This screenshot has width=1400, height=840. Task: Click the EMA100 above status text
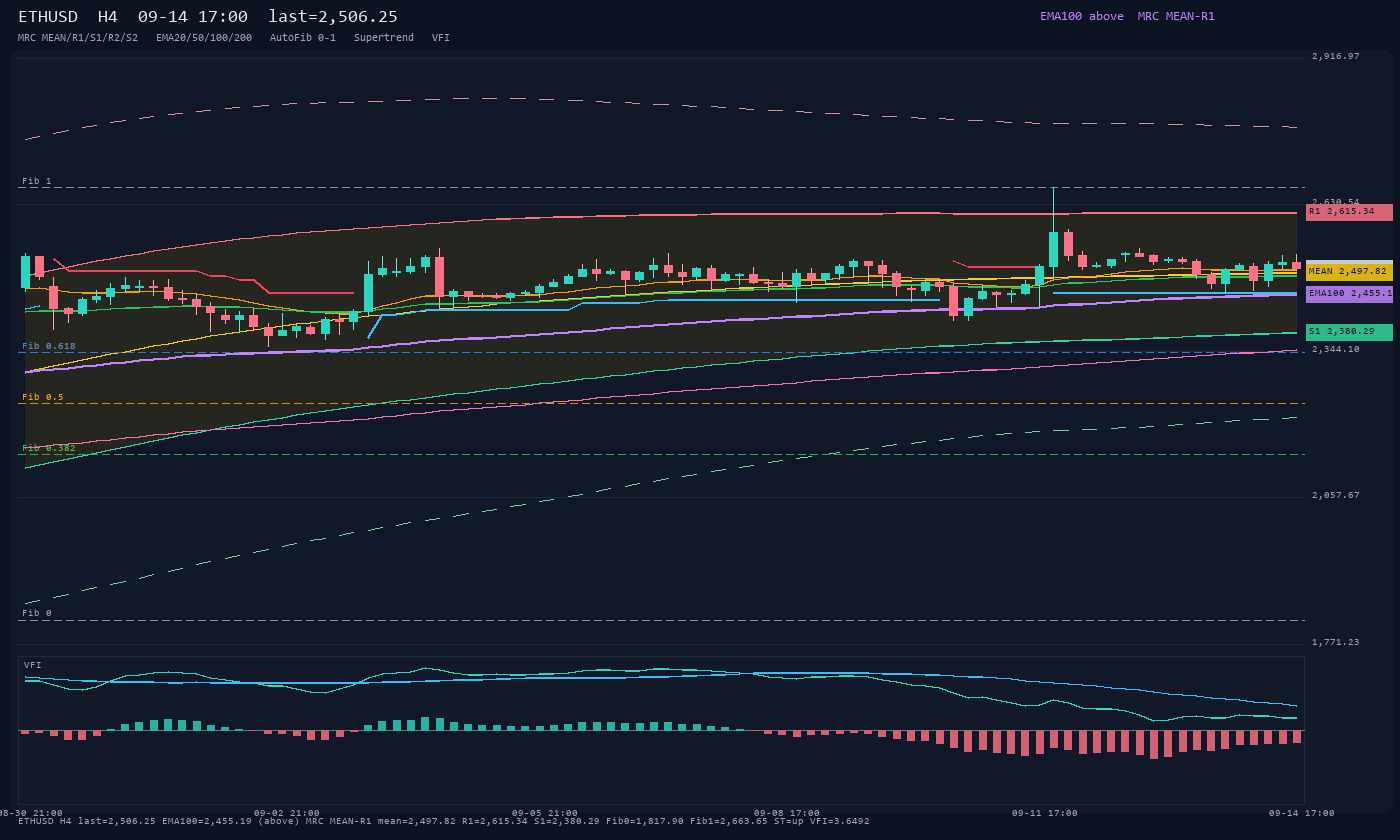pos(1082,16)
